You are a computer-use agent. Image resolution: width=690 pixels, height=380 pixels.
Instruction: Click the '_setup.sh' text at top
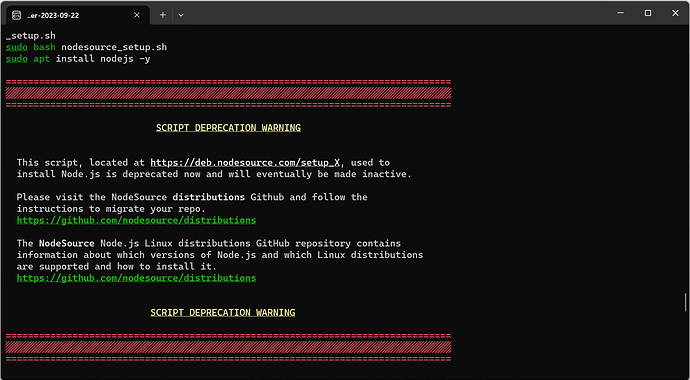click(31, 36)
